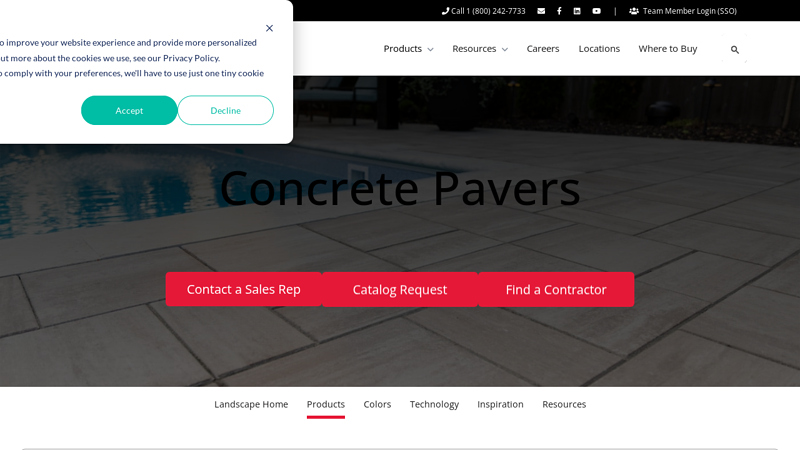
Task: Open the YouTube icon link
Action: pyautogui.click(x=596, y=11)
